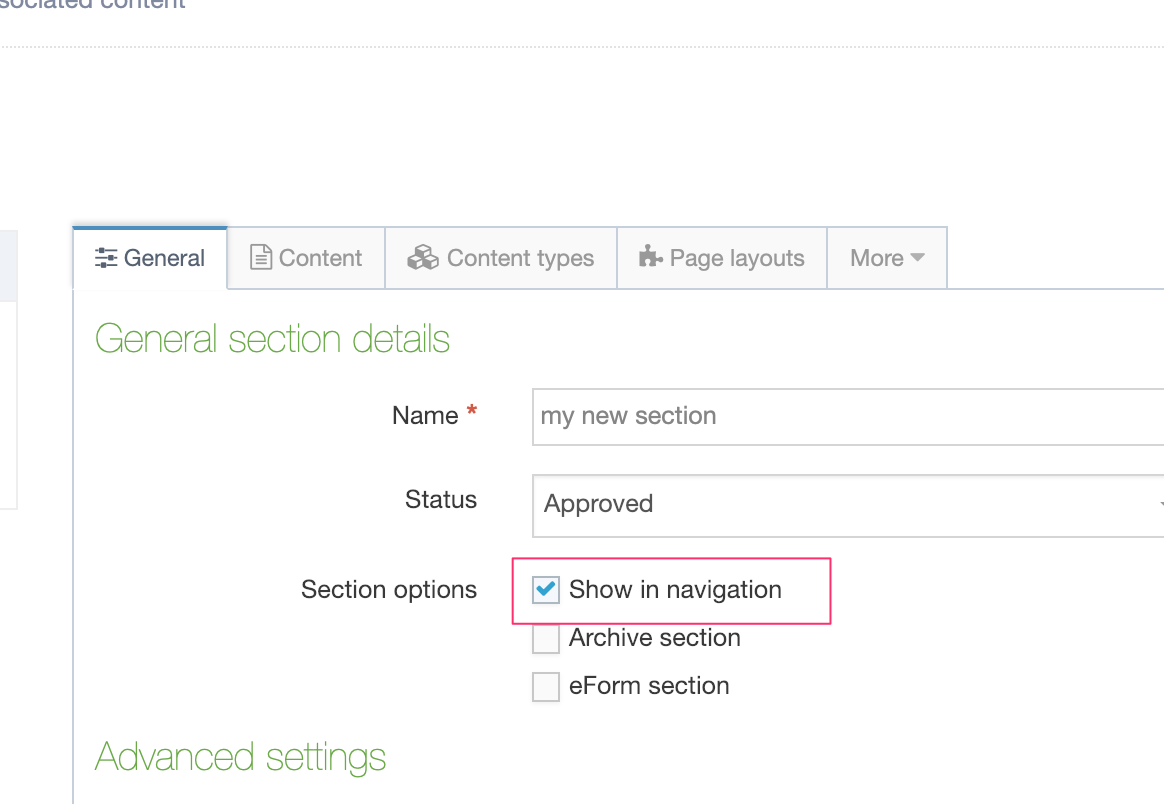The image size is (1164, 804).
Task: Enable the Archive section checkbox
Action: (546, 638)
